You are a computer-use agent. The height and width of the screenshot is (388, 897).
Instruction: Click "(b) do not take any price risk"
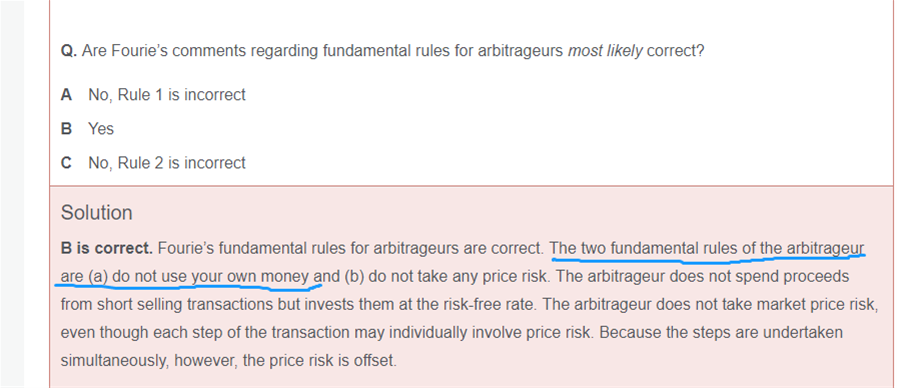point(448,277)
